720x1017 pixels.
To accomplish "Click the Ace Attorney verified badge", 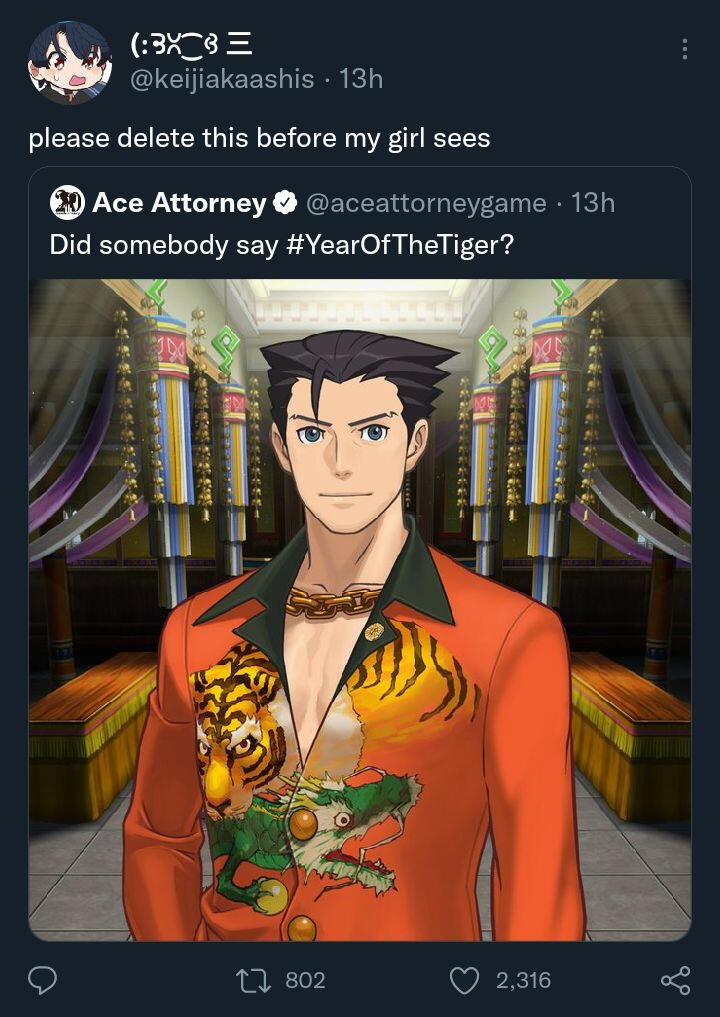I will 285,203.
